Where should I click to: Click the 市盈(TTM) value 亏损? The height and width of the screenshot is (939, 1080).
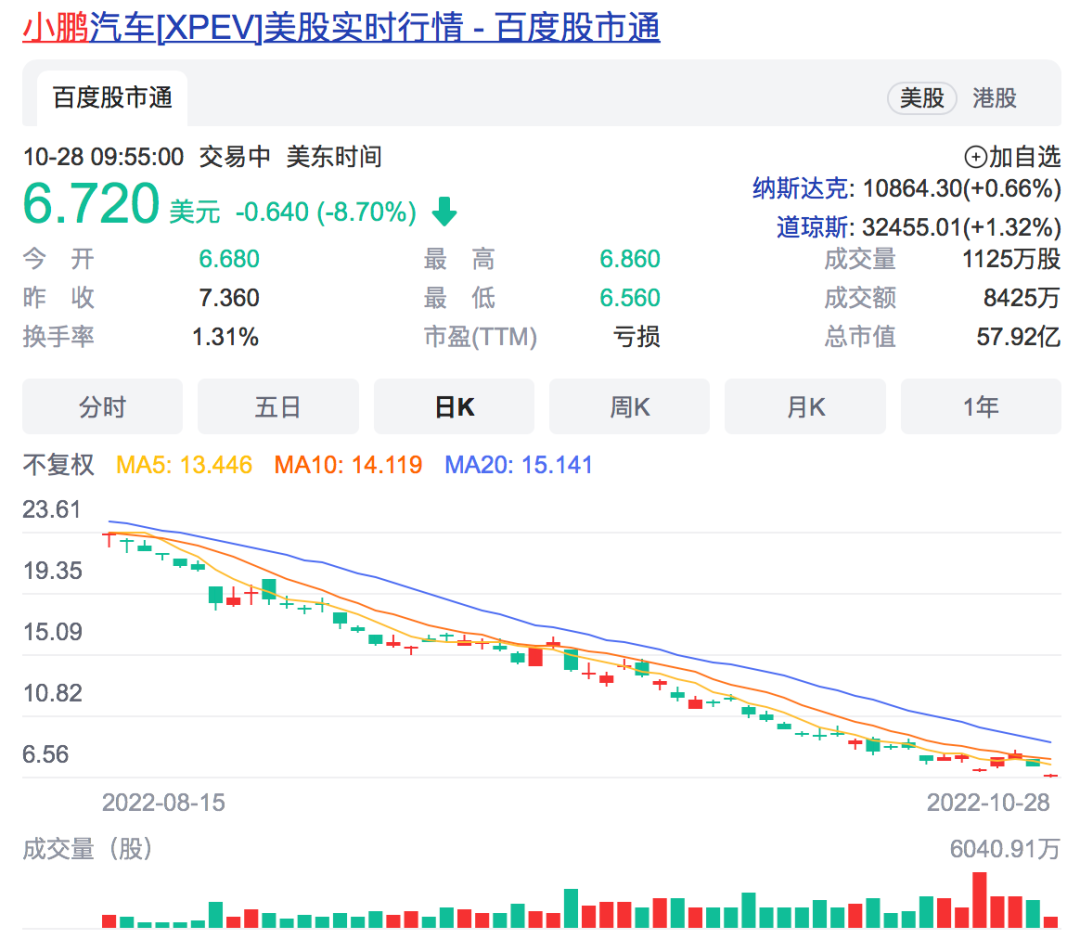point(636,337)
